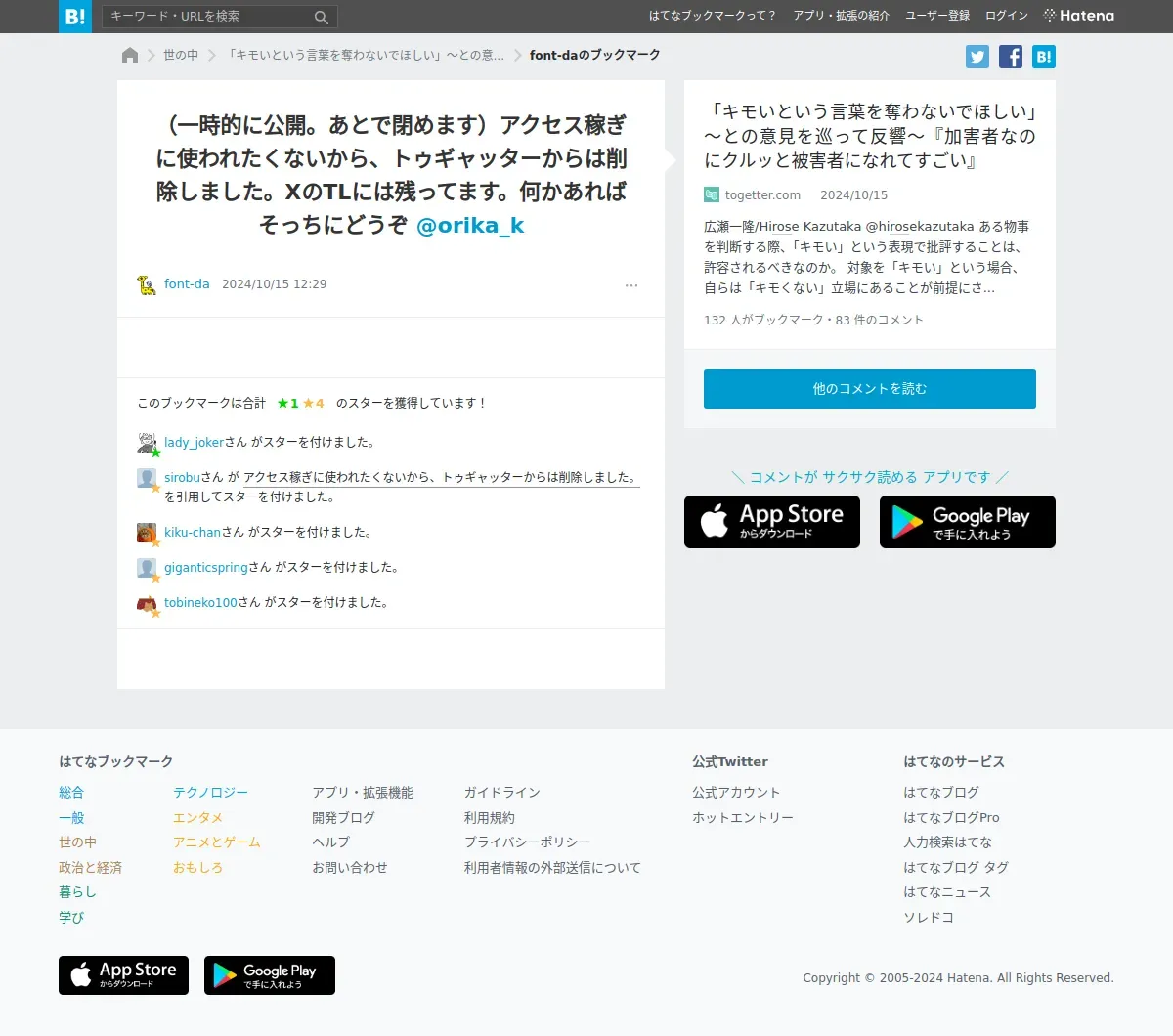Open ホットエントリー under 公式Twitter
1173x1036 pixels.
pos(743,818)
